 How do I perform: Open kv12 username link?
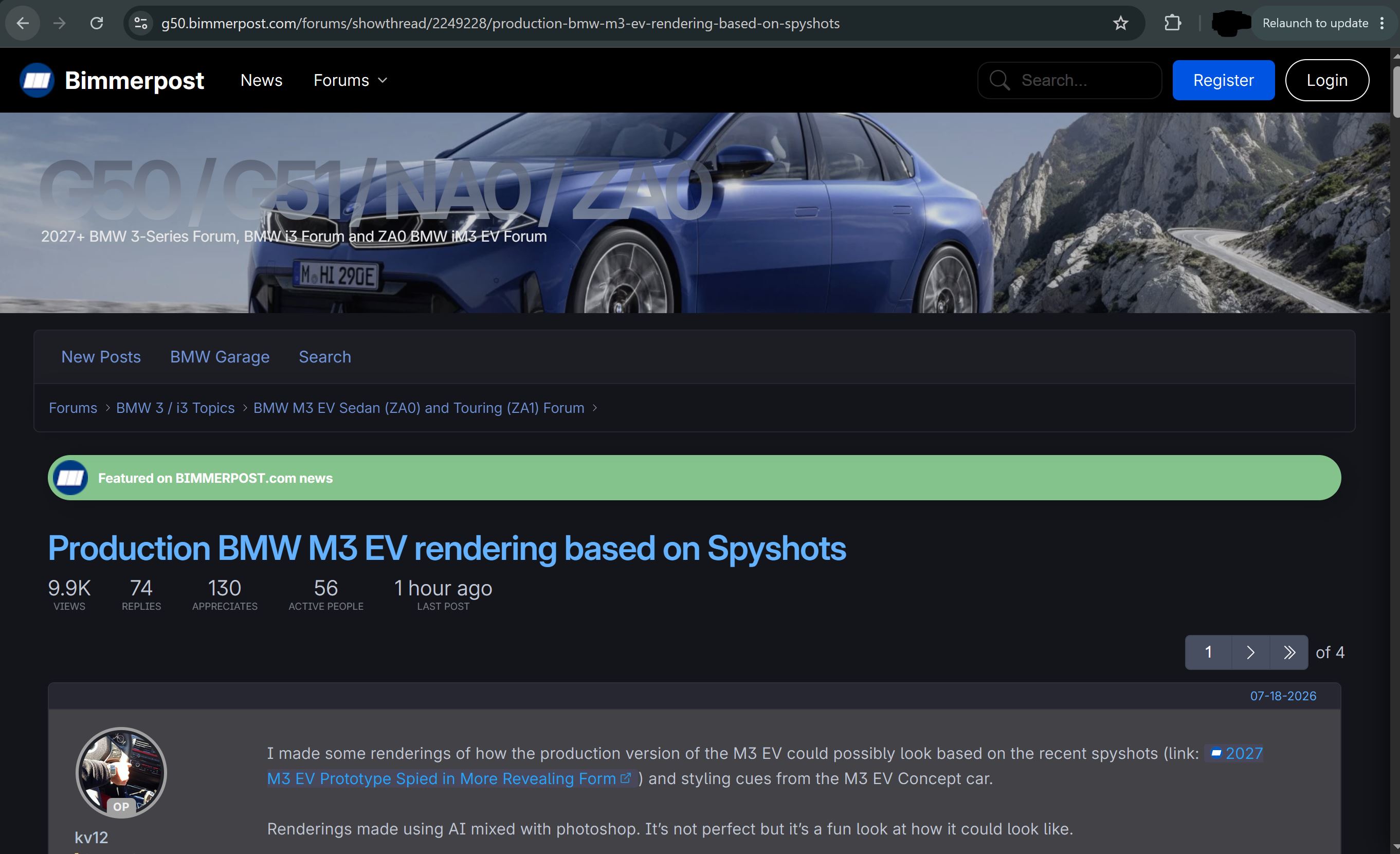[x=92, y=838]
